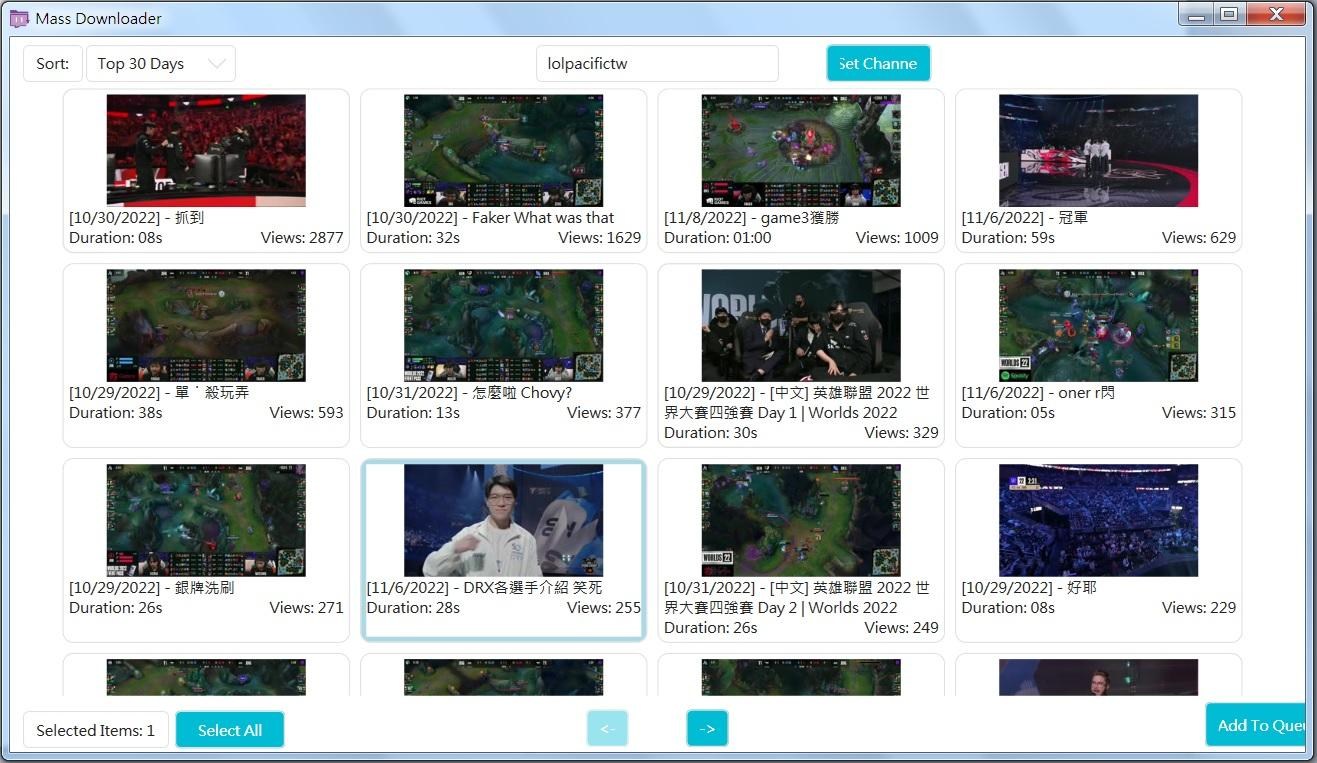Click the Set Channel button
1317x763 pixels.
[x=878, y=63]
